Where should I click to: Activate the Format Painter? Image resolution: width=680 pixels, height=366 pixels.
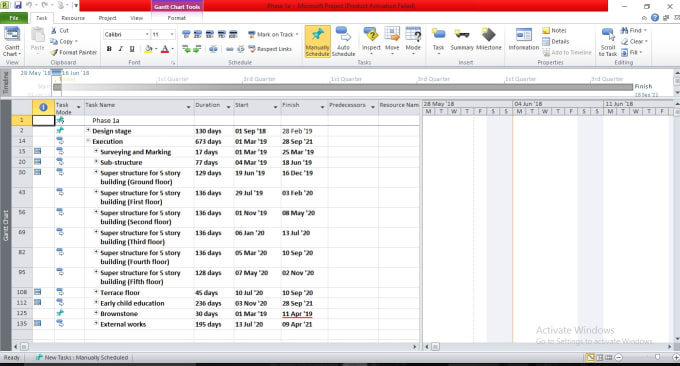[73, 52]
